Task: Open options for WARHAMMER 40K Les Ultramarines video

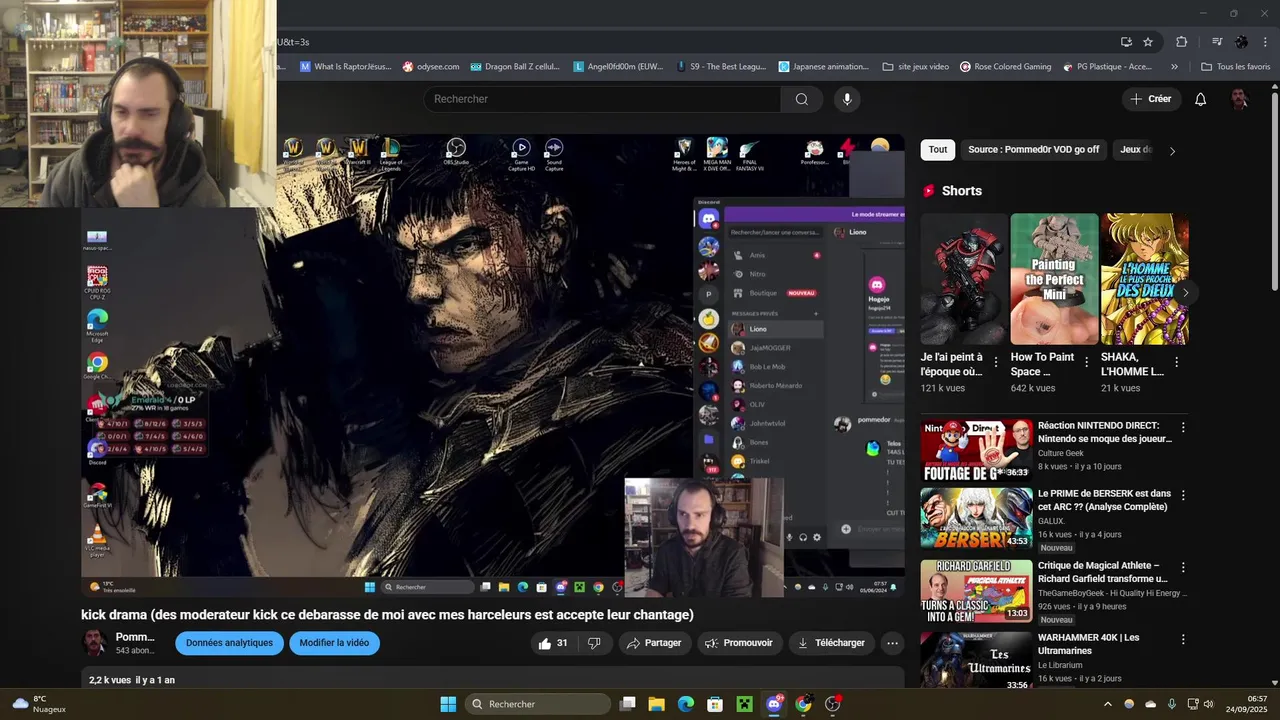Action: (x=1183, y=639)
